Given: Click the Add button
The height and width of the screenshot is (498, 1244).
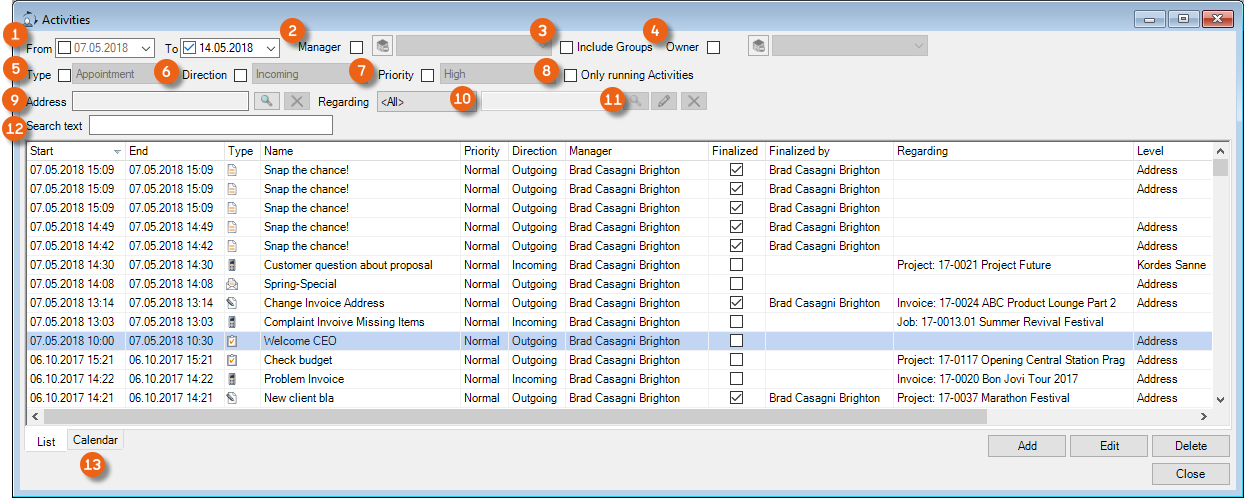Looking at the screenshot, I should coord(1026,446).
